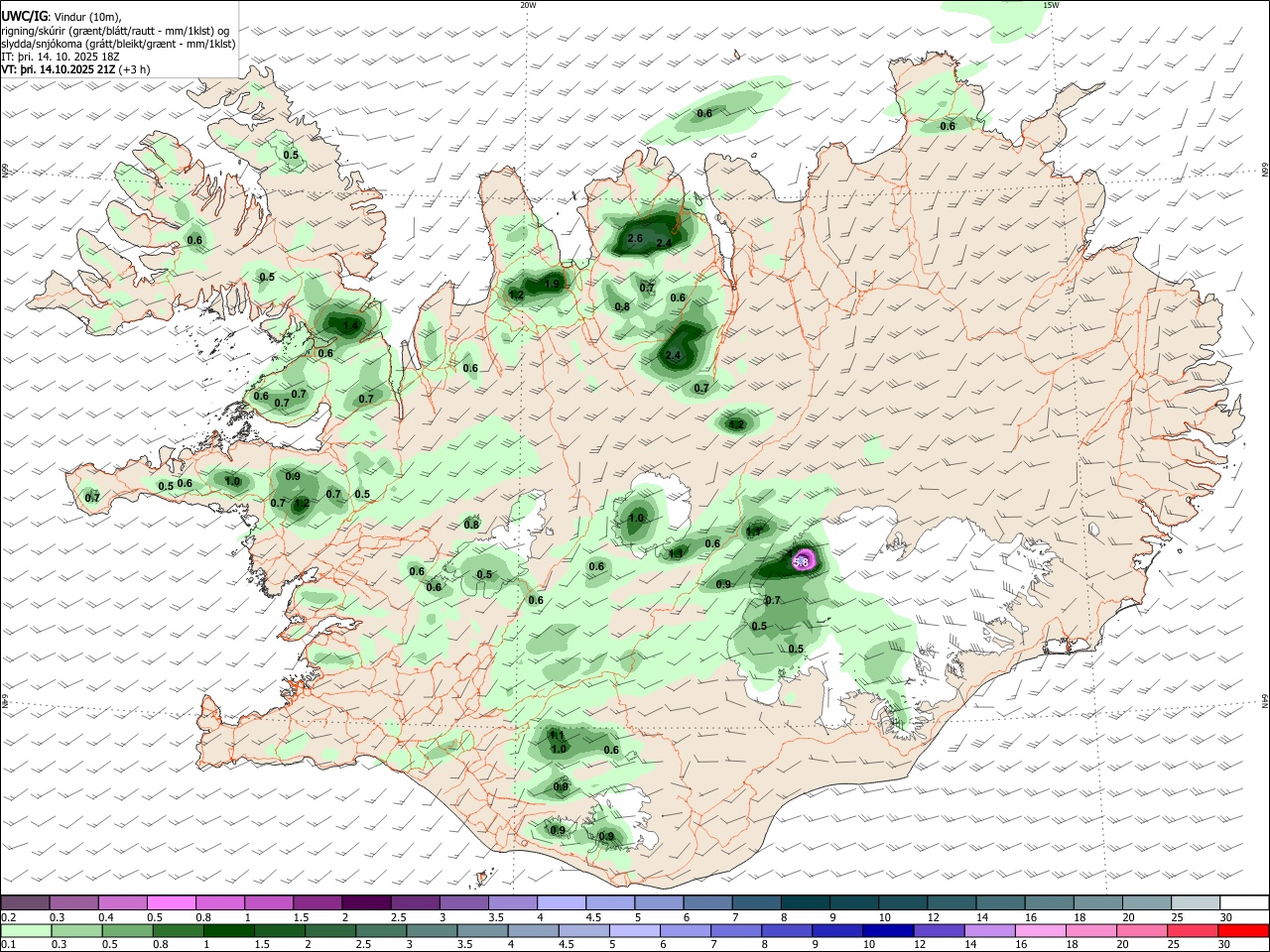Click the 20W longitude label
This screenshot has height=952, width=1270.
click(x=528, y=5)
